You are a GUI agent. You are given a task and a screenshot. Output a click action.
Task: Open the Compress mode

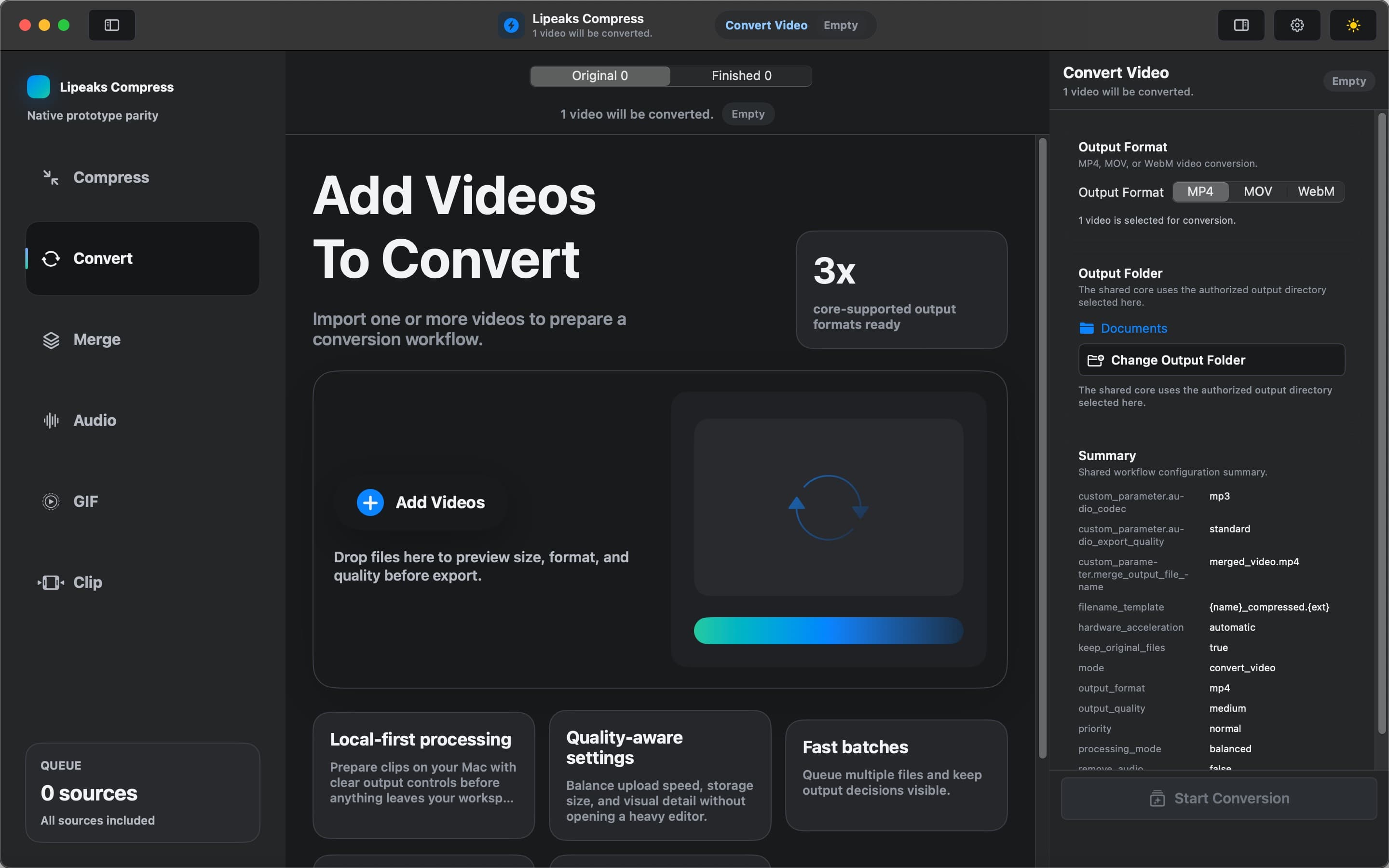[142, 177]
